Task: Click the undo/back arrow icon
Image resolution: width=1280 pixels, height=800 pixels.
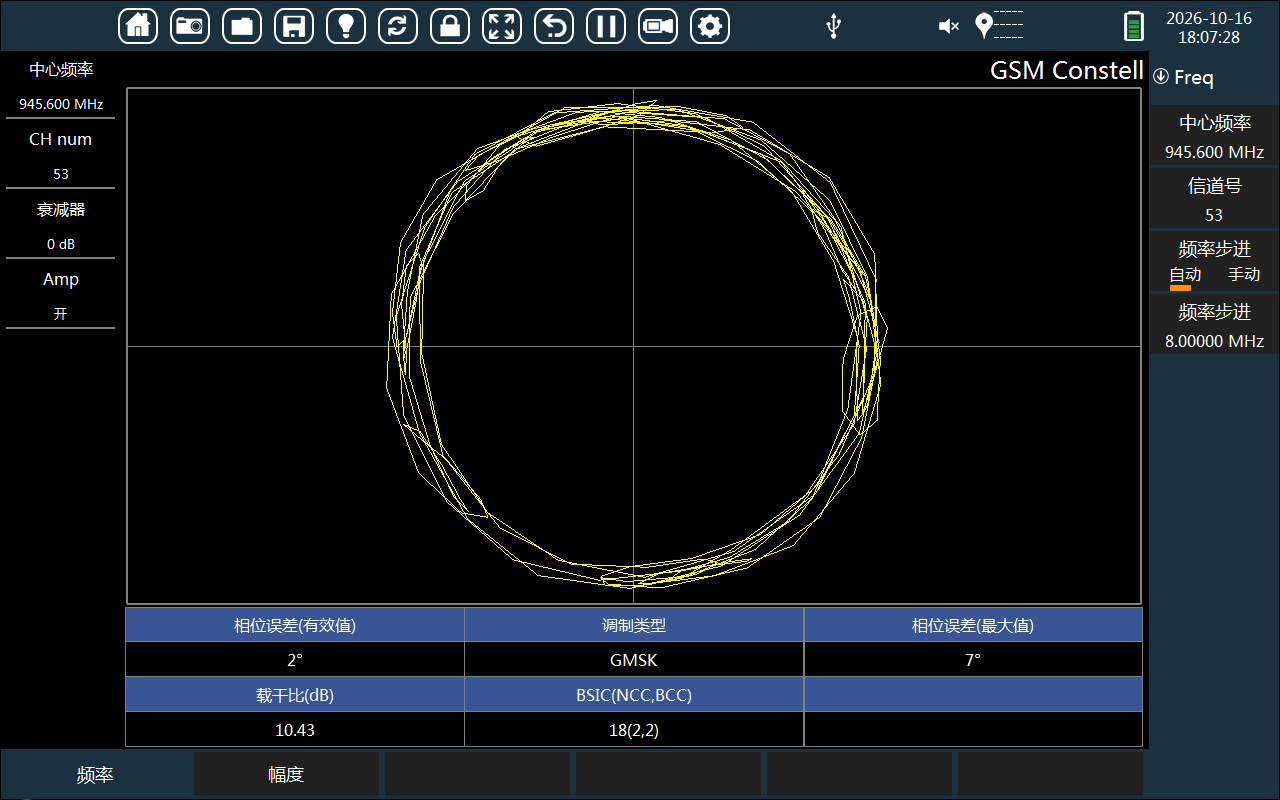Action: pos(554,26)
